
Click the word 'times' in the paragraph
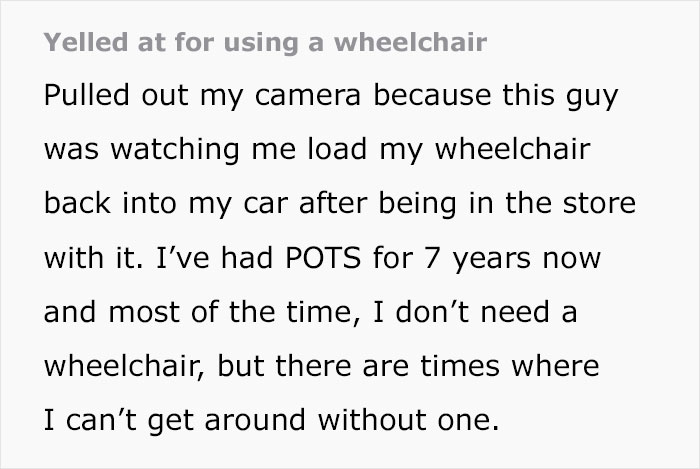point(459,366)
